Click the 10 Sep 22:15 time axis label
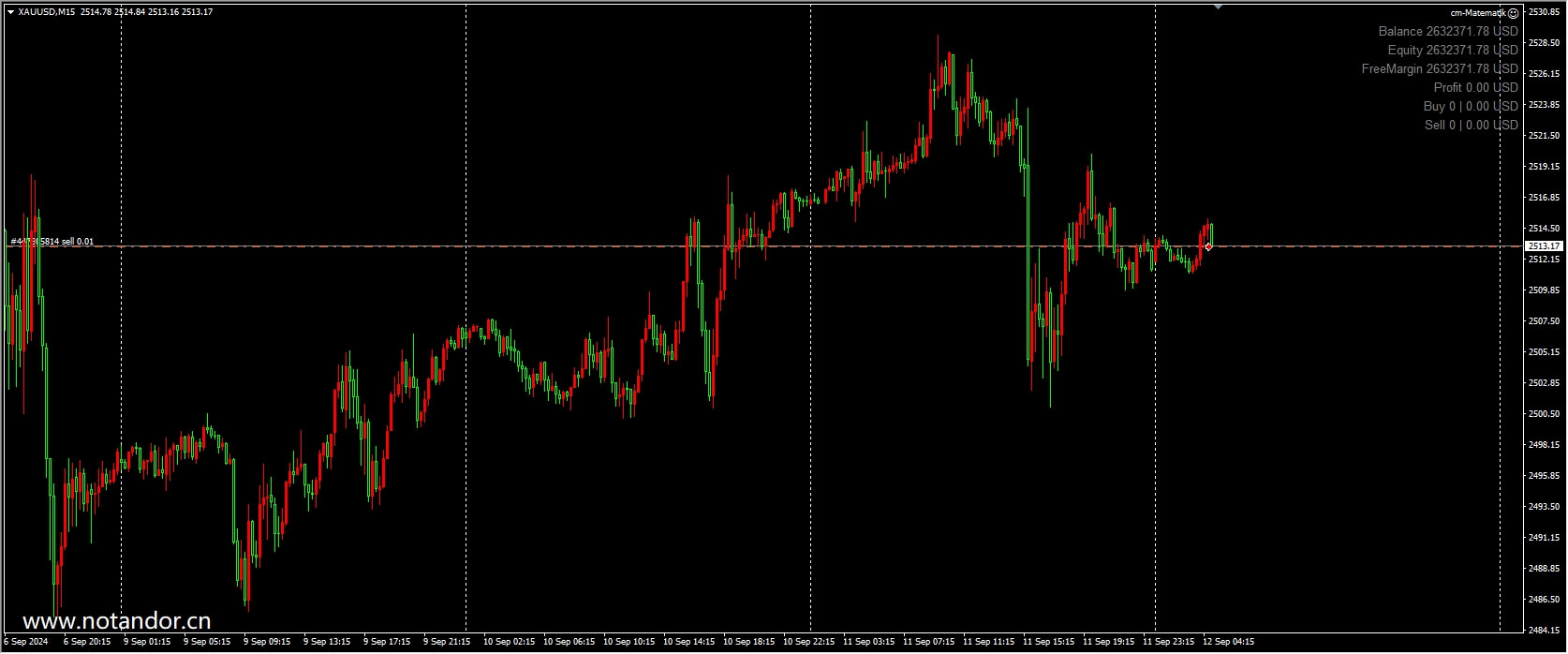This screenshot has width=1568, height=654. [x=808, y=642]
